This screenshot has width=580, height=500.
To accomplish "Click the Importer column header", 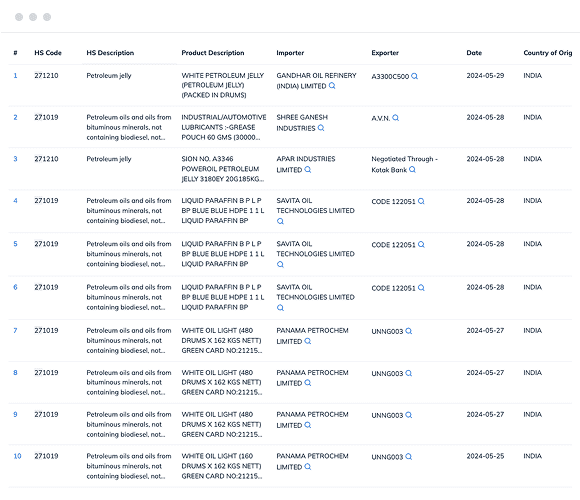I will click(290, 53).
